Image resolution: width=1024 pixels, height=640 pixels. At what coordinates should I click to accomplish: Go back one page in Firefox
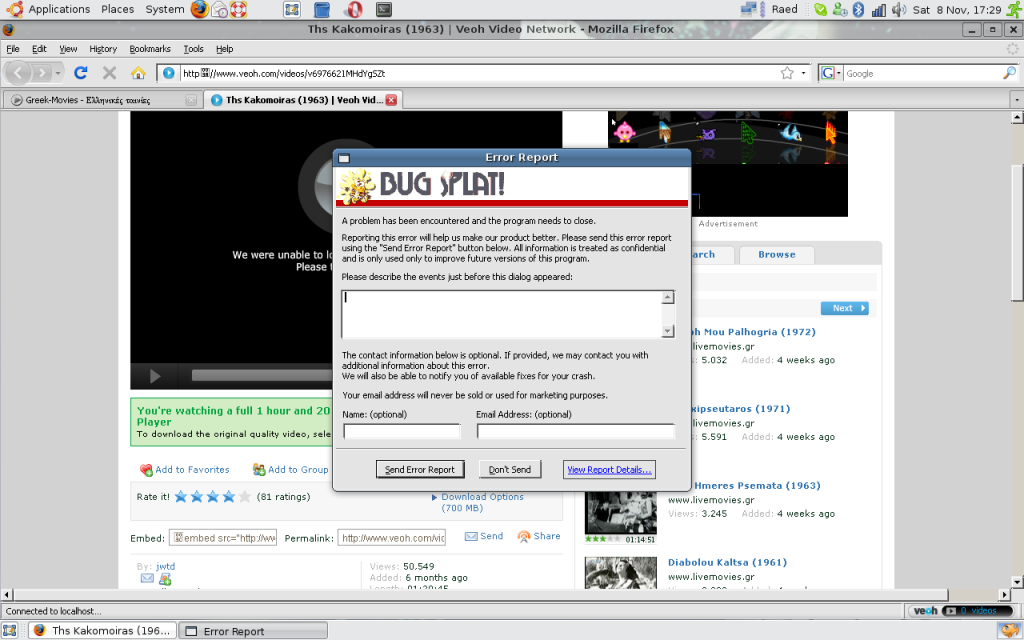pos(20,73)
